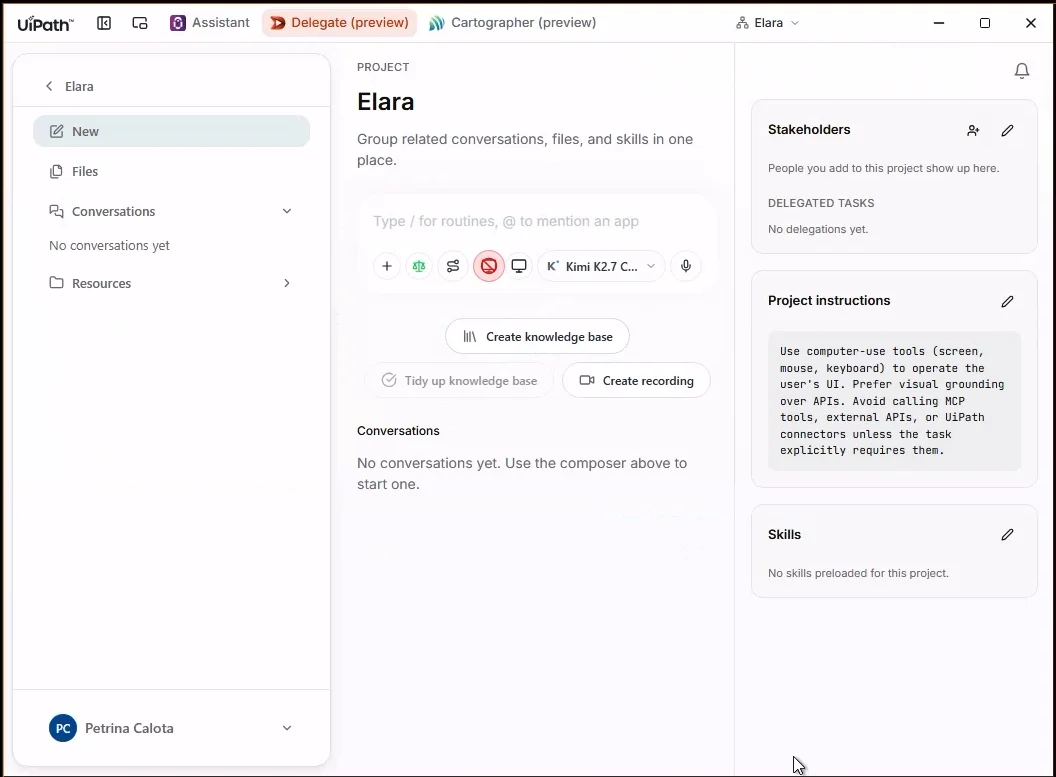This screenshot has height=777, width=1056.
Task: Click the plus attach button
Action: (387, 267)
